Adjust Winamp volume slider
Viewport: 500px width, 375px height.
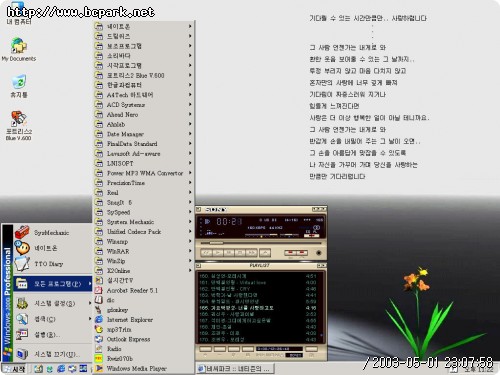(261, 235)
